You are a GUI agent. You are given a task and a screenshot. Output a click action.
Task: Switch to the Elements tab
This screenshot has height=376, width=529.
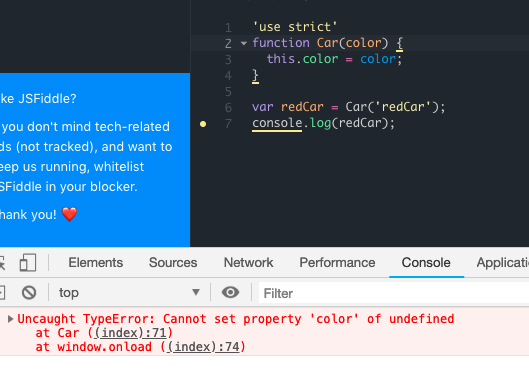96,263
